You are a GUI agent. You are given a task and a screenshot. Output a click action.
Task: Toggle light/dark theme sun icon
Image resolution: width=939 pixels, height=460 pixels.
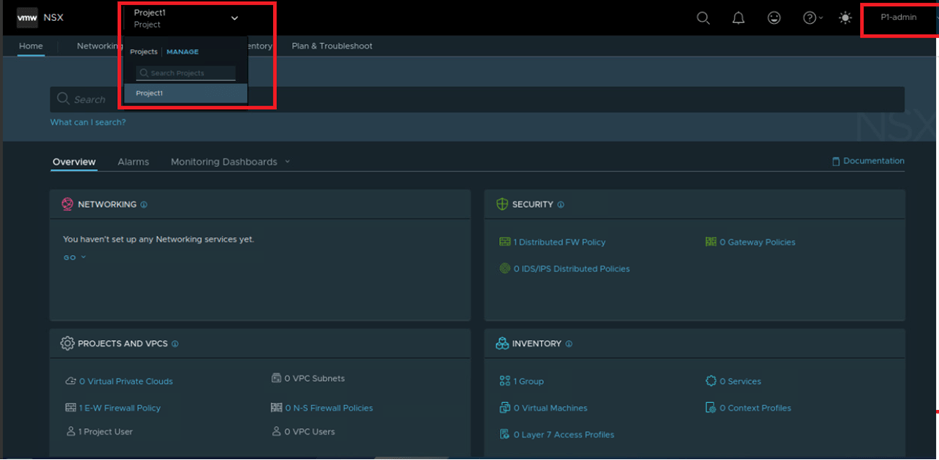pos(846,18)
